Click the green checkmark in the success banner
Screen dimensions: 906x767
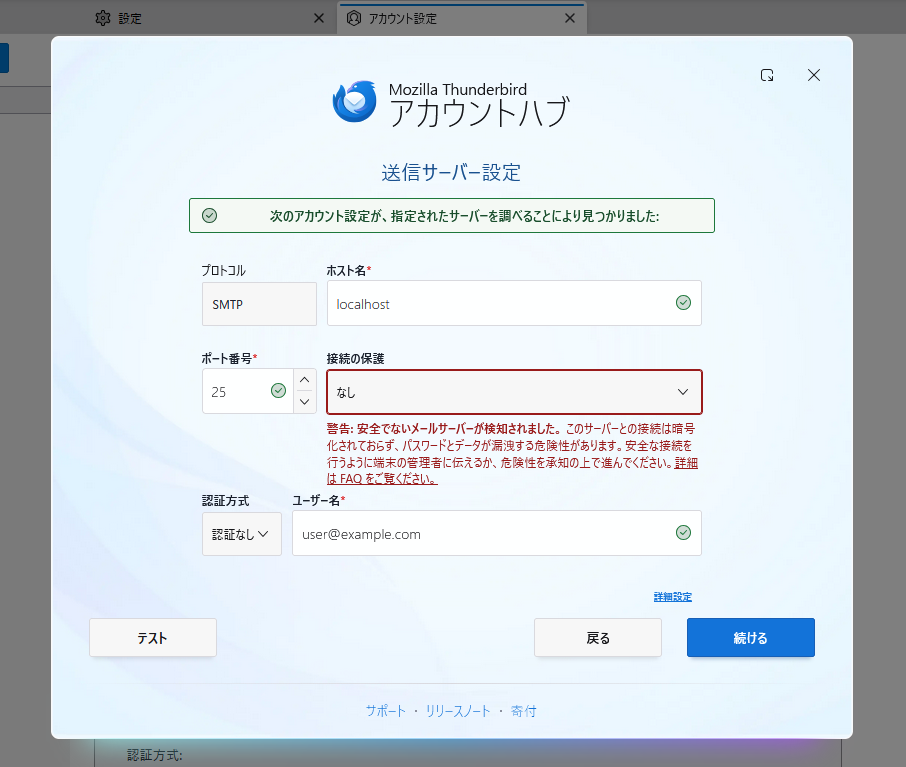point(210,215)
